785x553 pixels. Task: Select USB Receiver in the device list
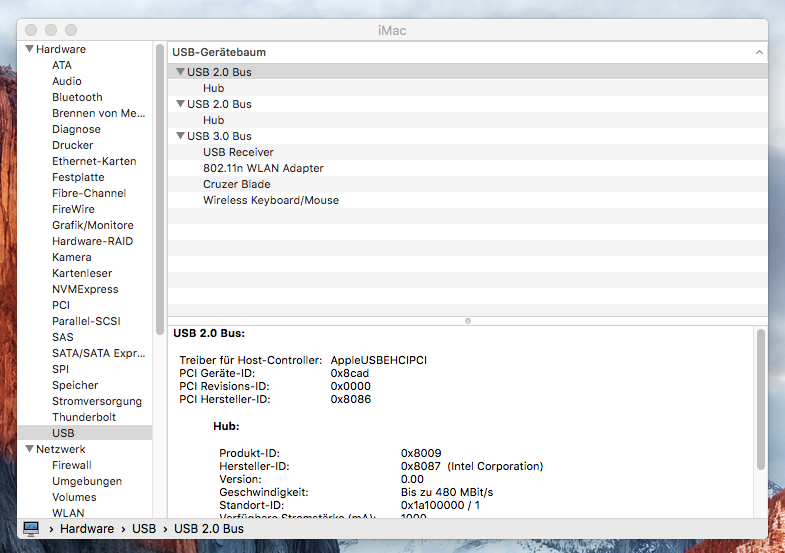(x=238, y=152)
